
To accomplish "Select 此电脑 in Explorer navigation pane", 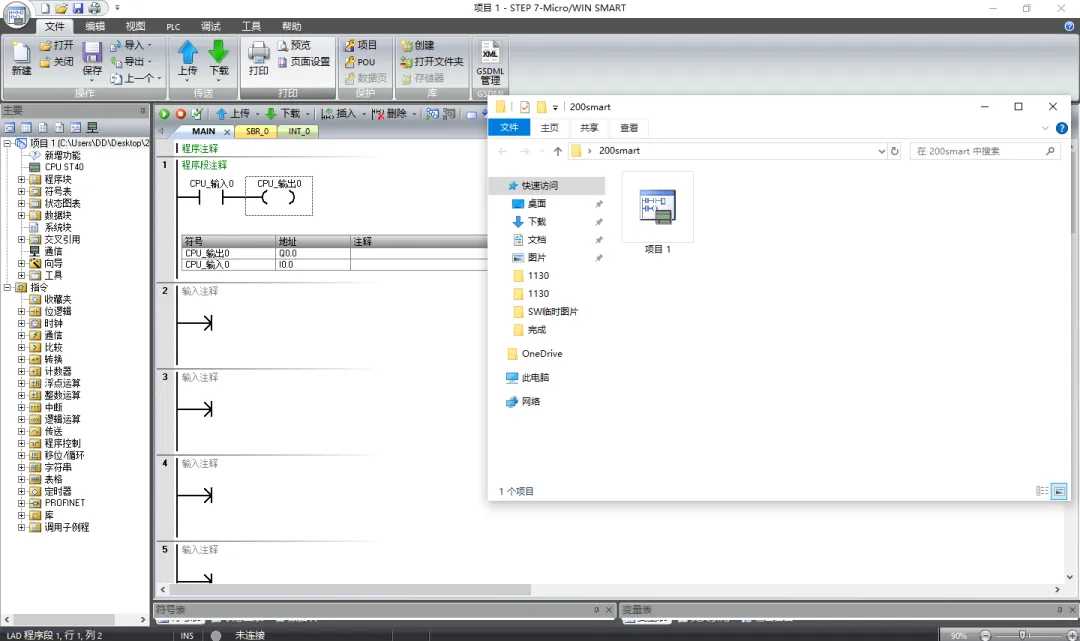I will click(x=535, y=378).
